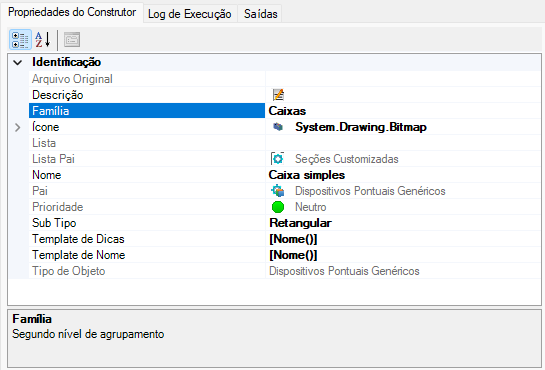This screenshot has height=370, width=545.
Task: Sort properties alphabetically A-Z icon
Action: [43, 40]
